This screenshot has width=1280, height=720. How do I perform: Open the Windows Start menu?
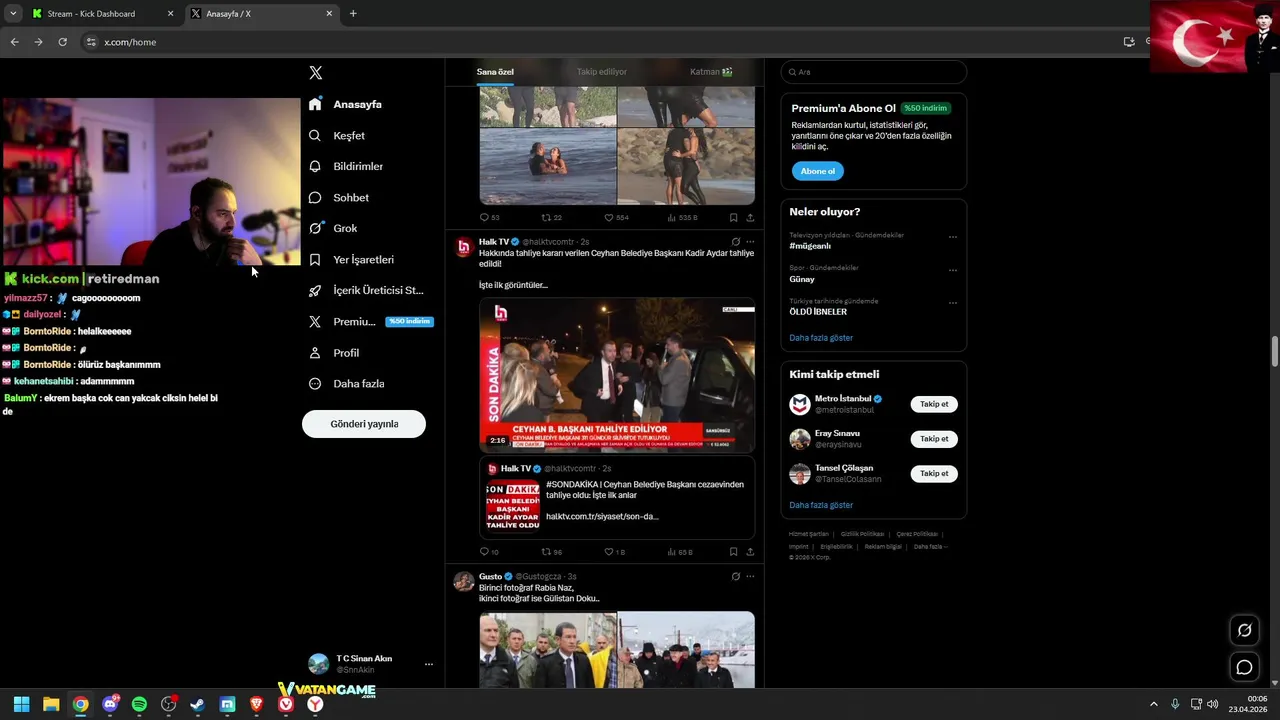(21, 704)
